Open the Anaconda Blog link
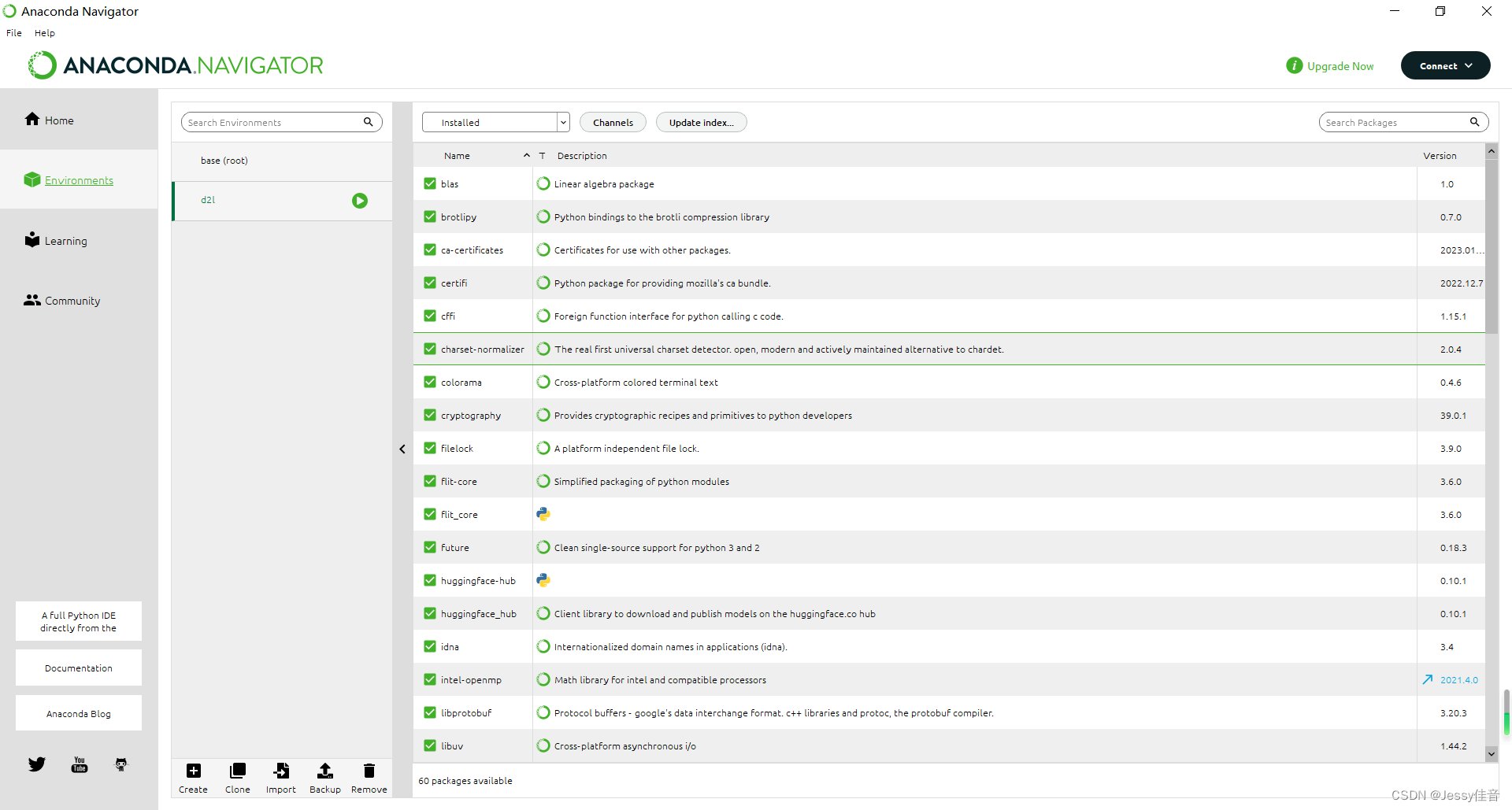This screenshot has width=1512, height=810. coord(79,713)
